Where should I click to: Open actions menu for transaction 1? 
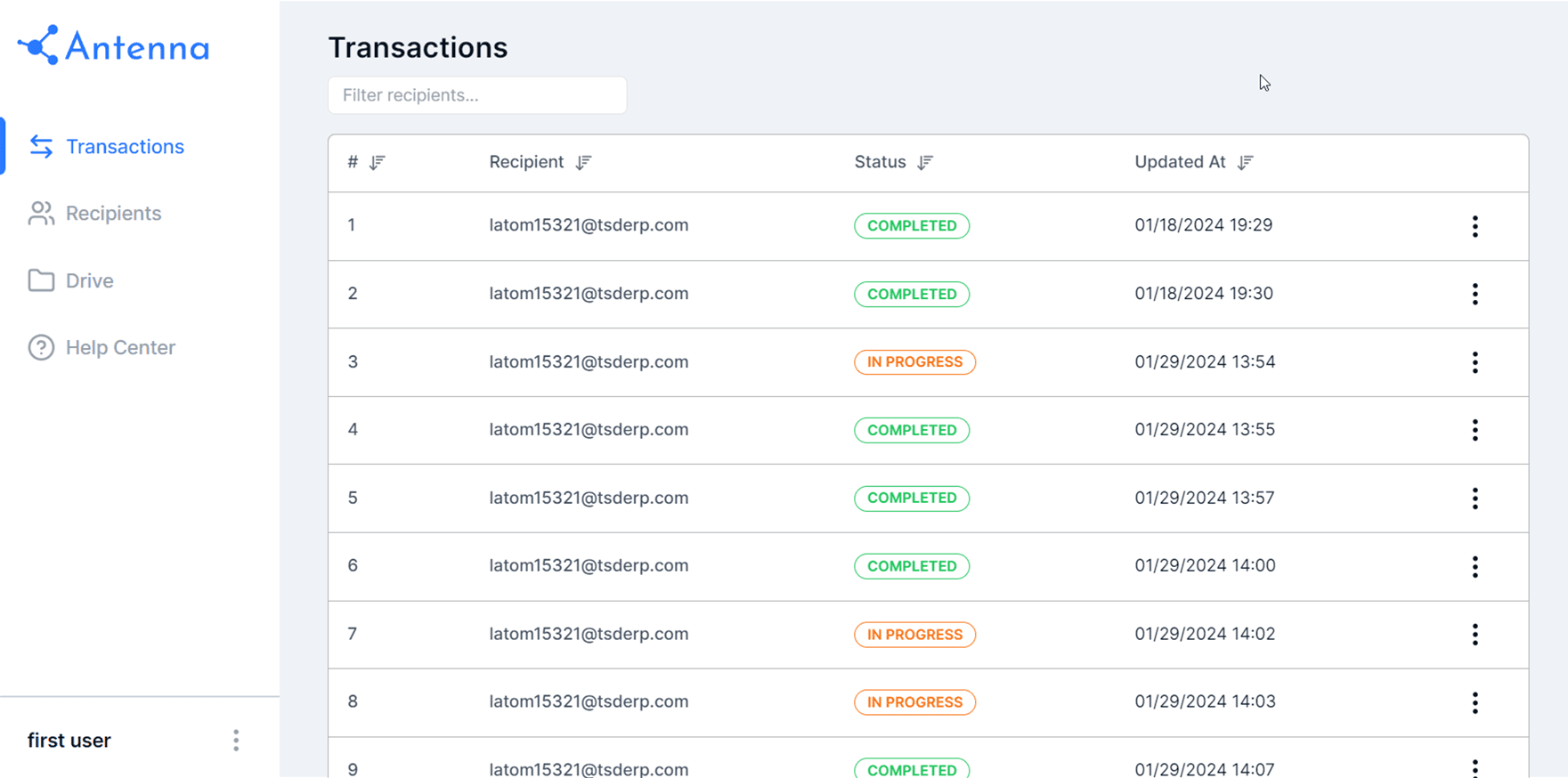(1475, 226)
